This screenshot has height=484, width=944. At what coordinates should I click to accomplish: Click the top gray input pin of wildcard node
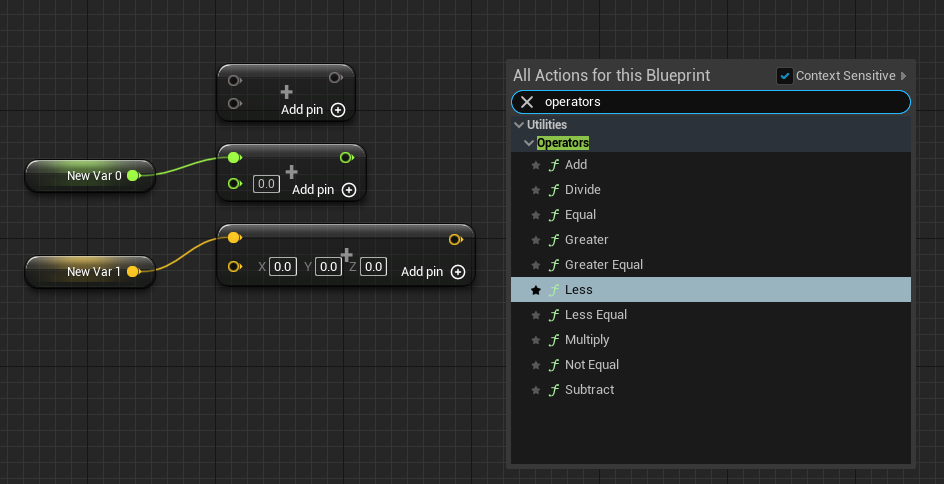[235, 80]
